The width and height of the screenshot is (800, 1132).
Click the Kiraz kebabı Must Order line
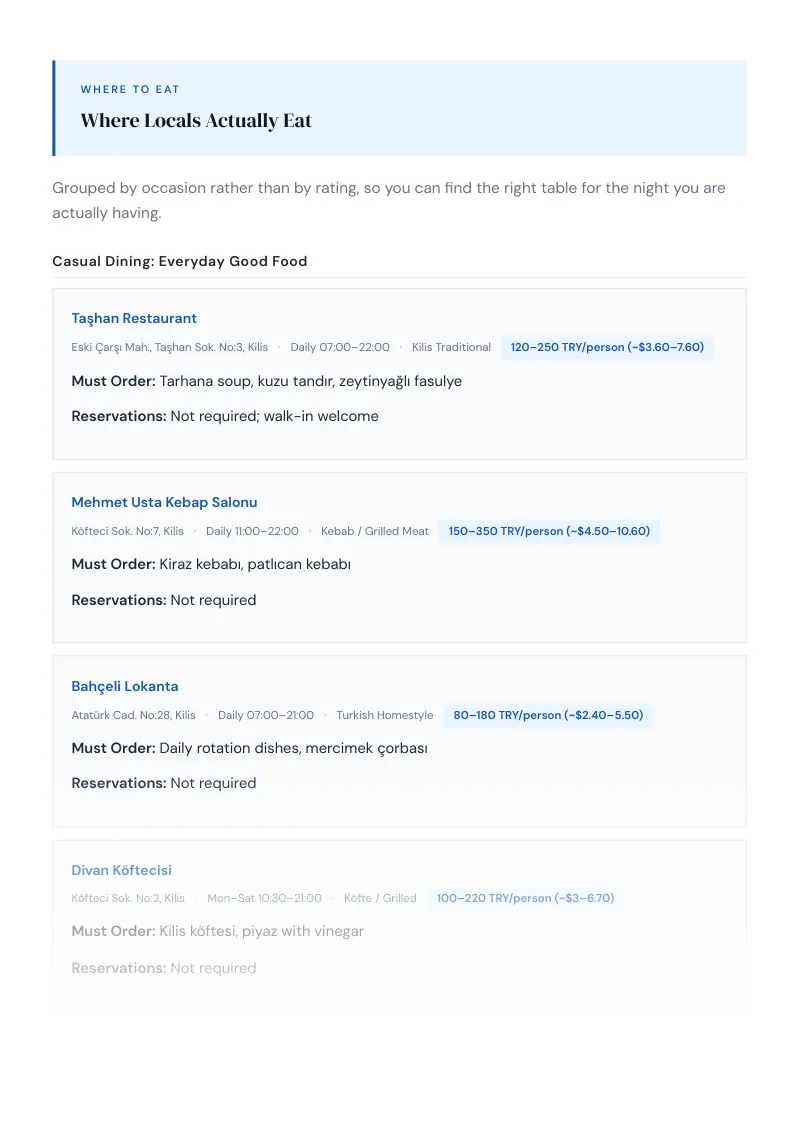pos(211,565)
